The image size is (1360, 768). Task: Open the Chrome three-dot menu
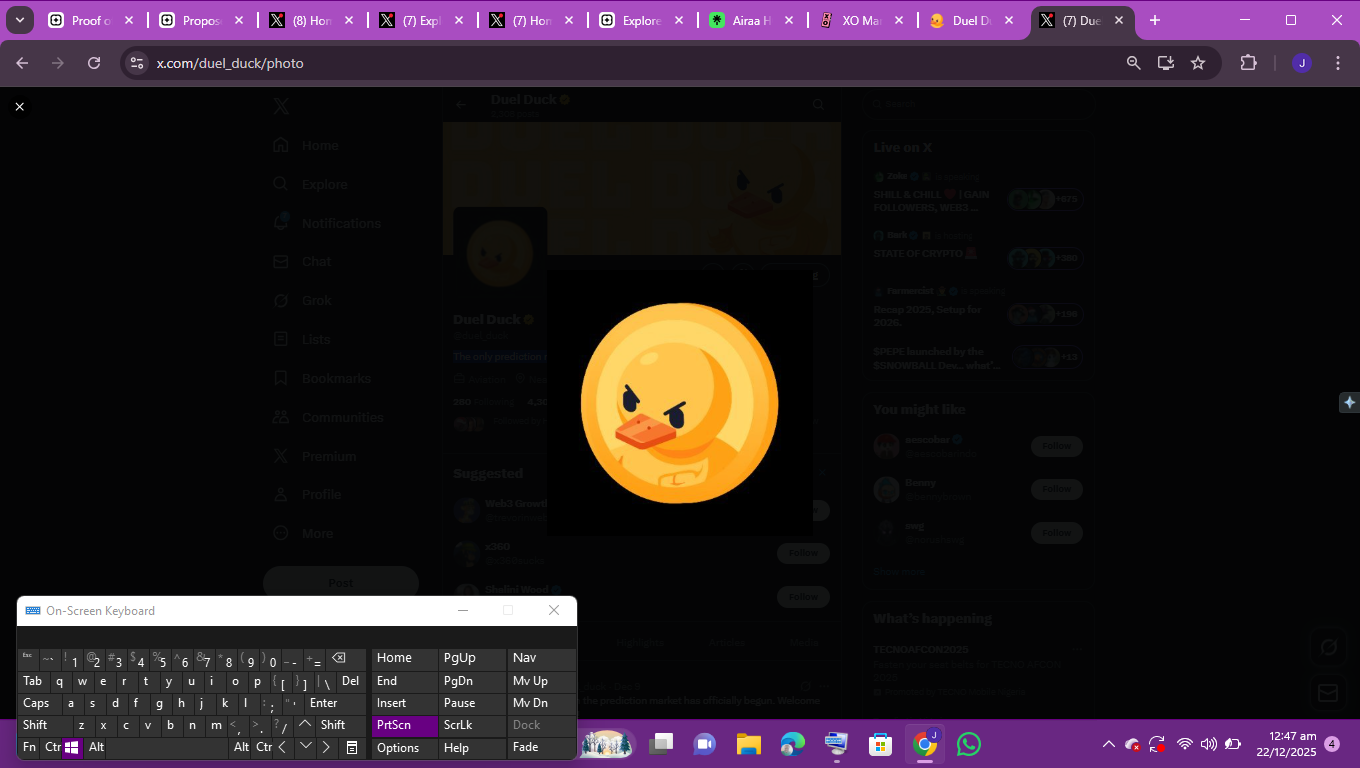point(1338,63)
